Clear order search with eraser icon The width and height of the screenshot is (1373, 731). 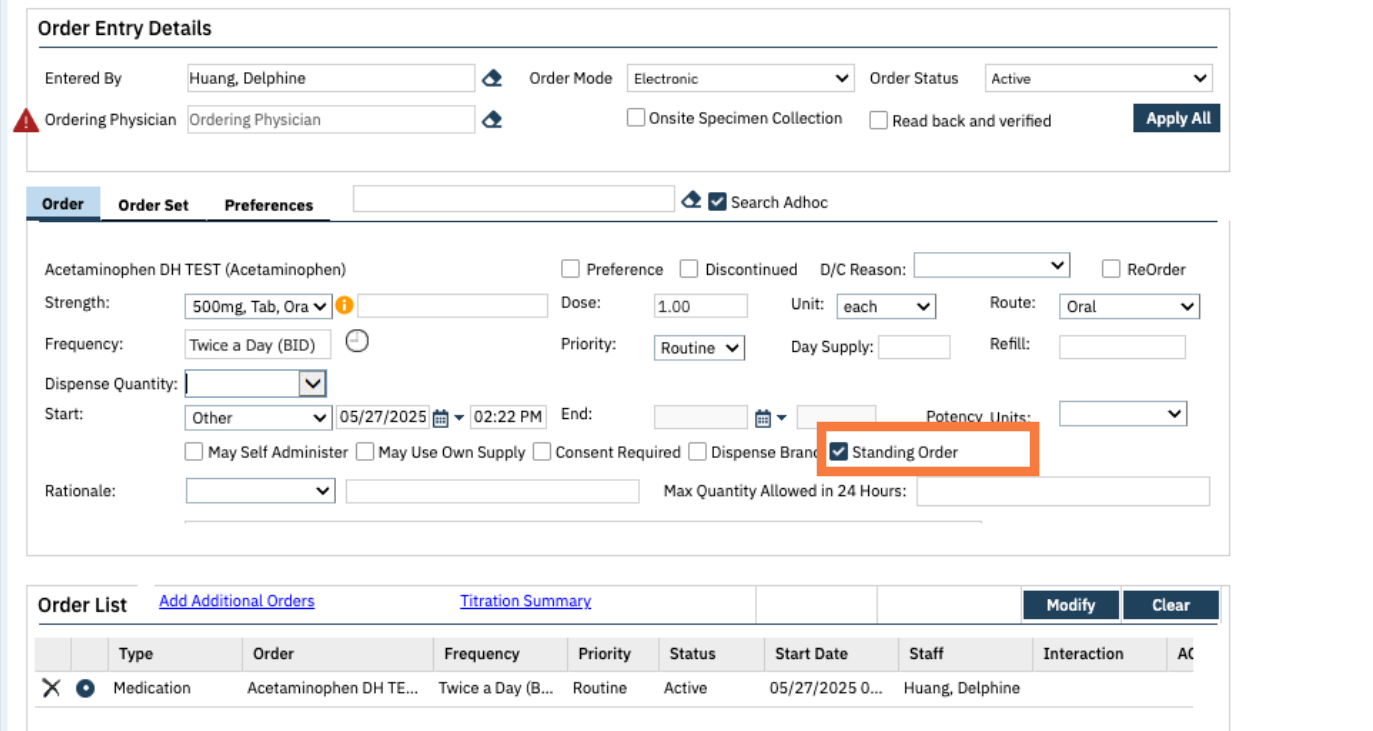691,201
